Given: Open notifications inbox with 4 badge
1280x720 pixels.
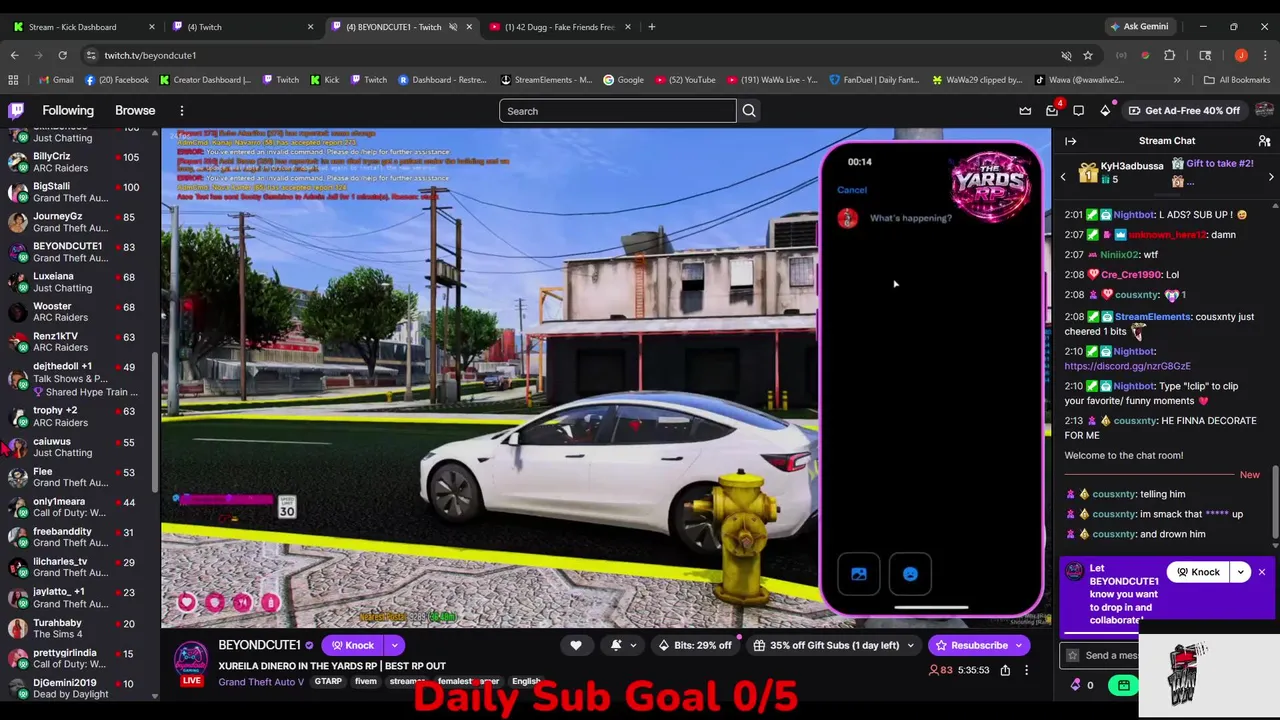Looking at the screenshot, I should (x=1053, y=111).
